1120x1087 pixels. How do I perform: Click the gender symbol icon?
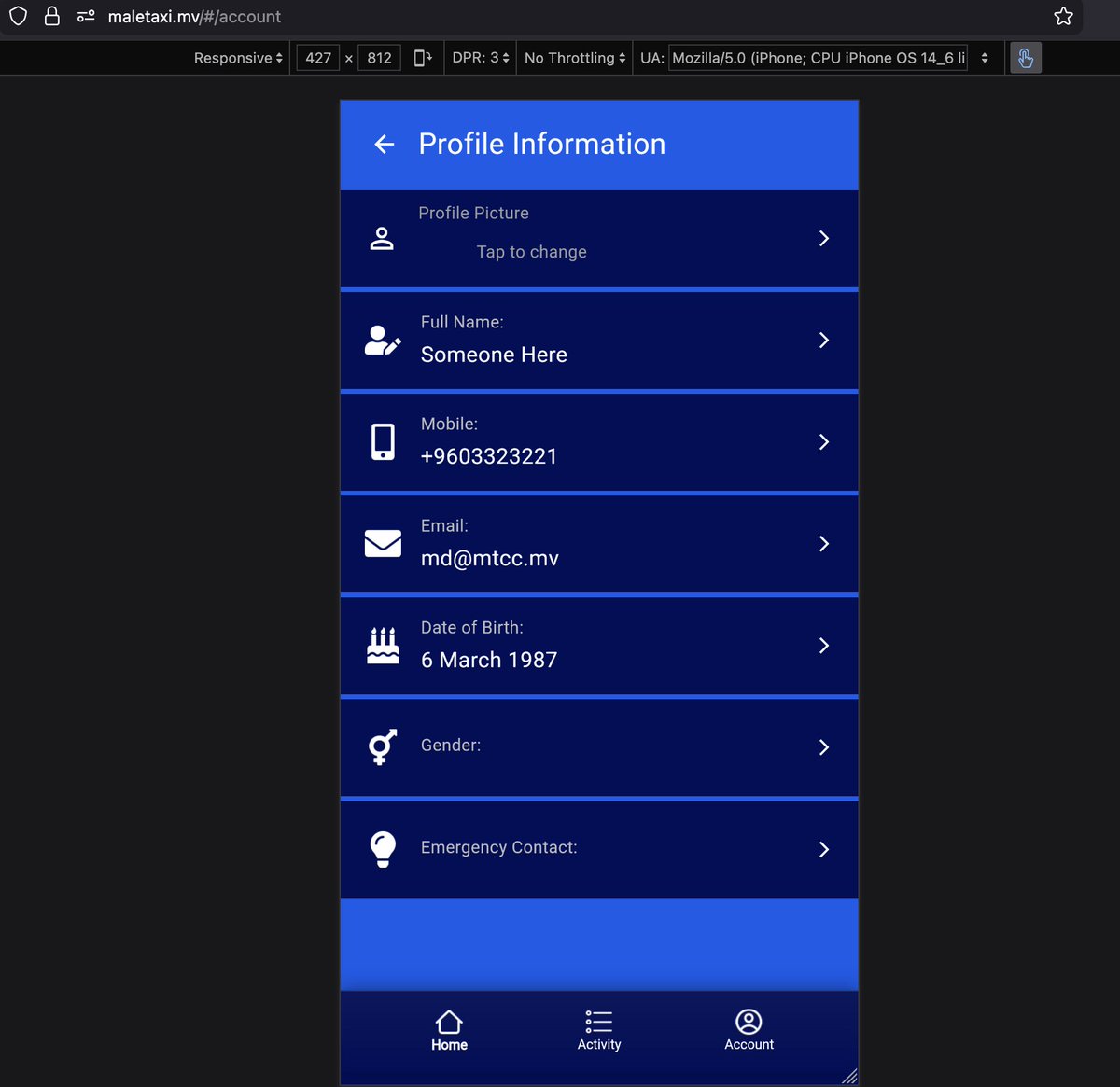(x=383, y=747)
